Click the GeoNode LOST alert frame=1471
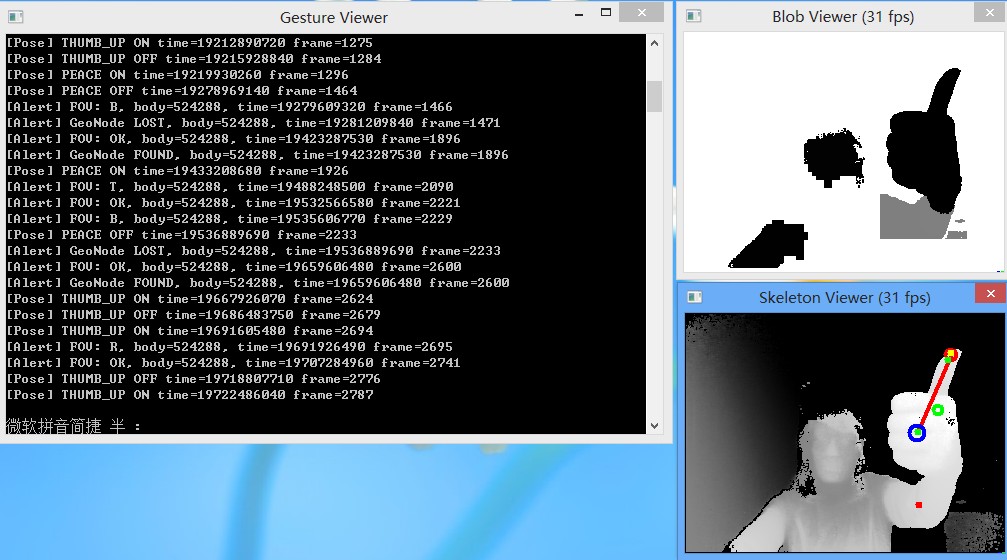The image size is (1007, 560). click(x=253, y=123)
